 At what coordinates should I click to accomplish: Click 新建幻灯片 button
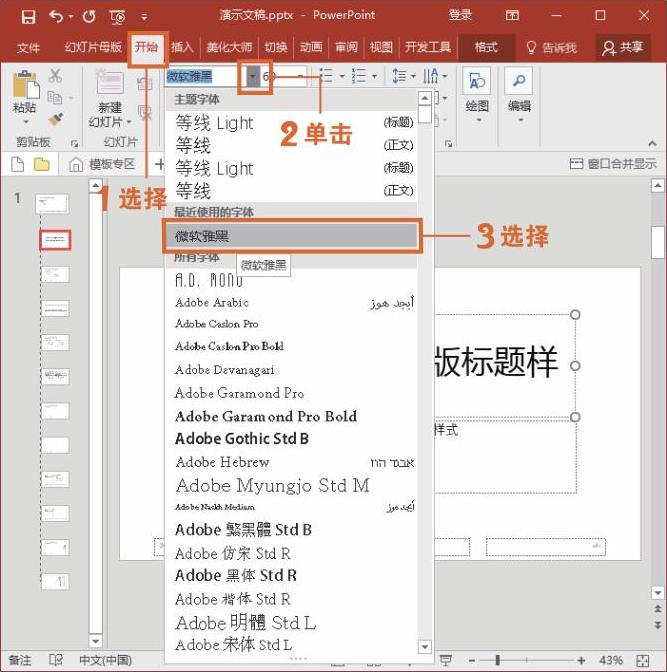[110, 98]
